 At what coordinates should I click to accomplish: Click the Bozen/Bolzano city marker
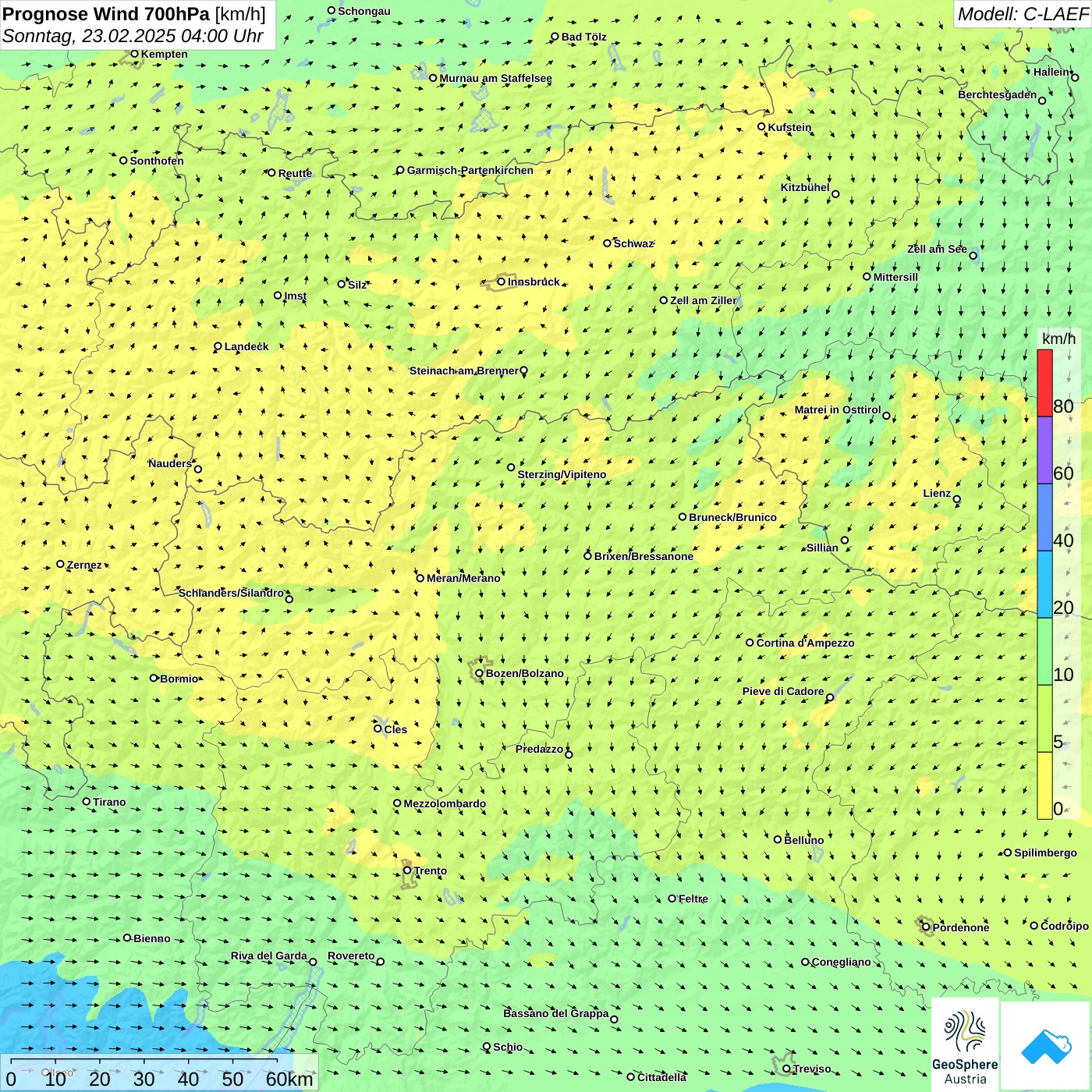pyautogui.click(x=480, y=673)
